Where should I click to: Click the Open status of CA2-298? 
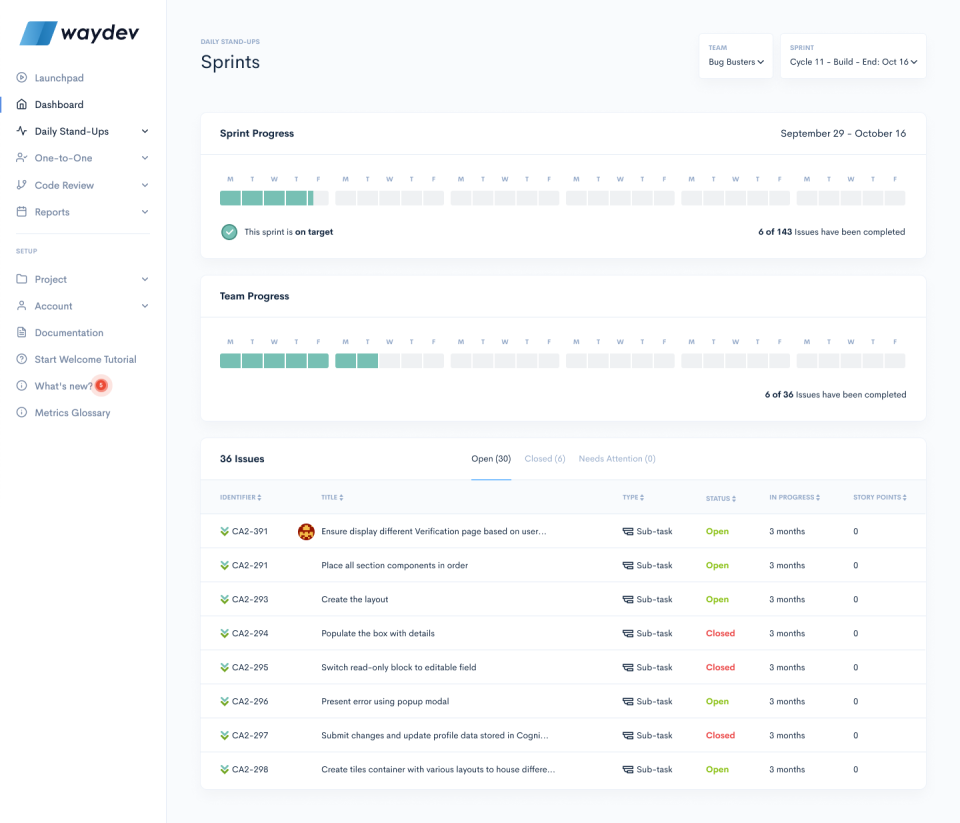pos(717,770)
